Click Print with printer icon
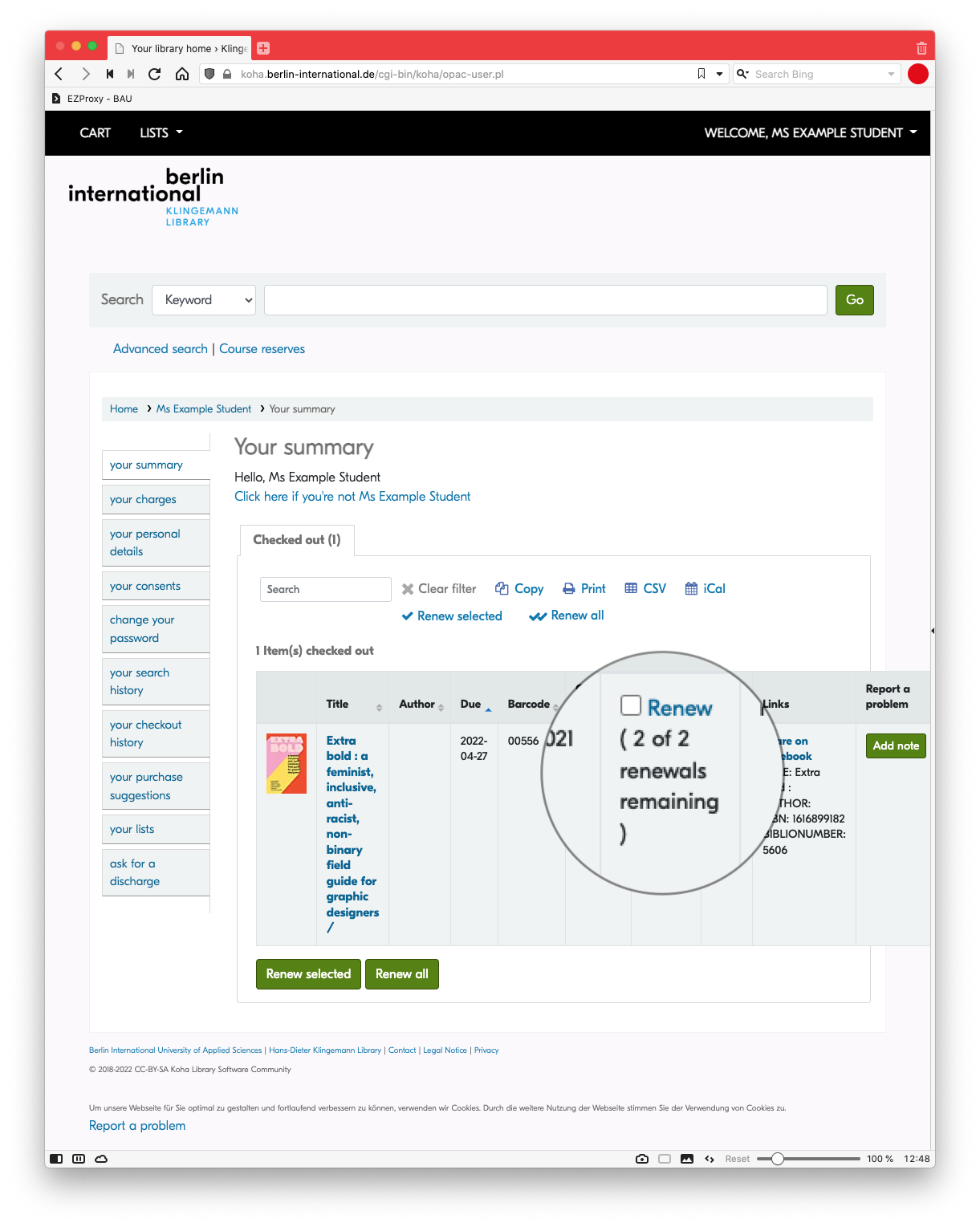Viewport: 980px width, 1227px height. pyautogui.click(x=584, y=588)
